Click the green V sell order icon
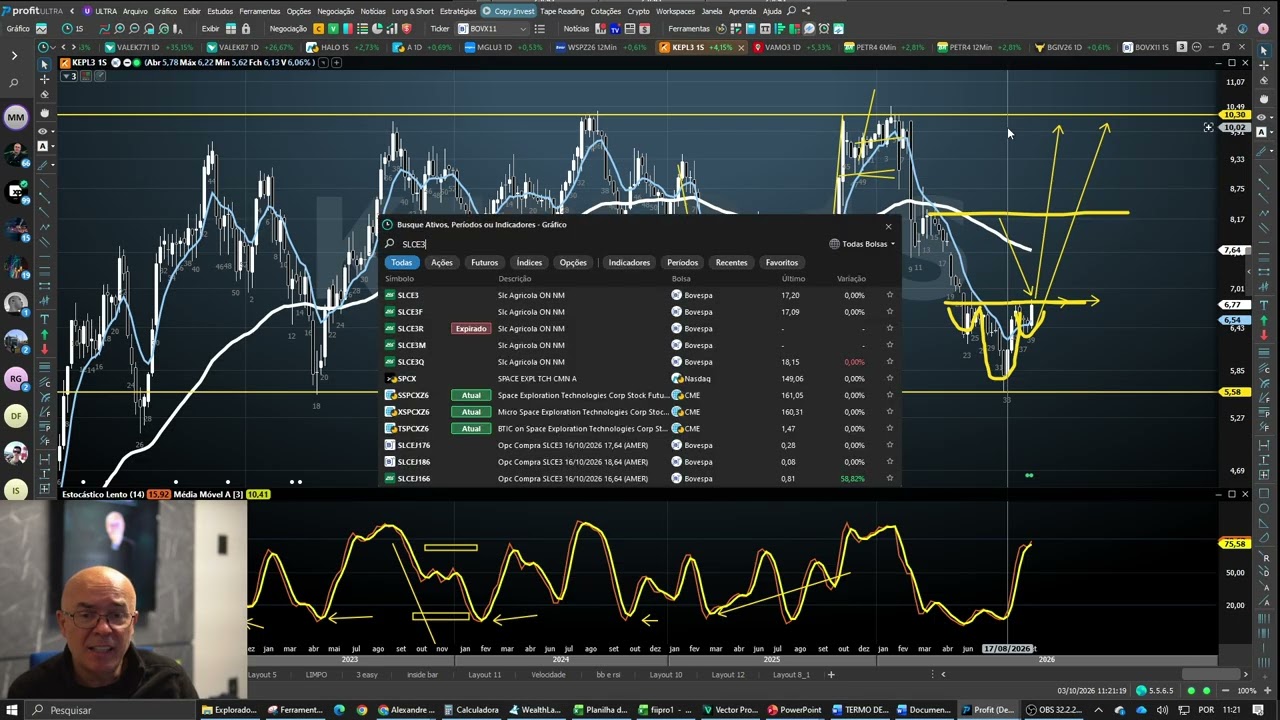The width and height of the screenshot is (1280, 720). click(333, 29)
